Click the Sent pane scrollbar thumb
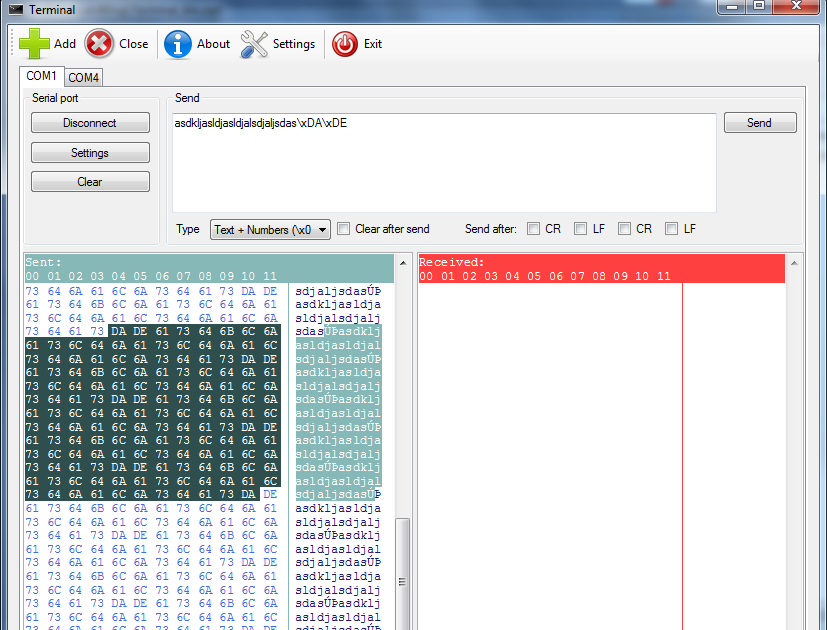This screenshot has height=630, width=827. [x=402, y=574]
